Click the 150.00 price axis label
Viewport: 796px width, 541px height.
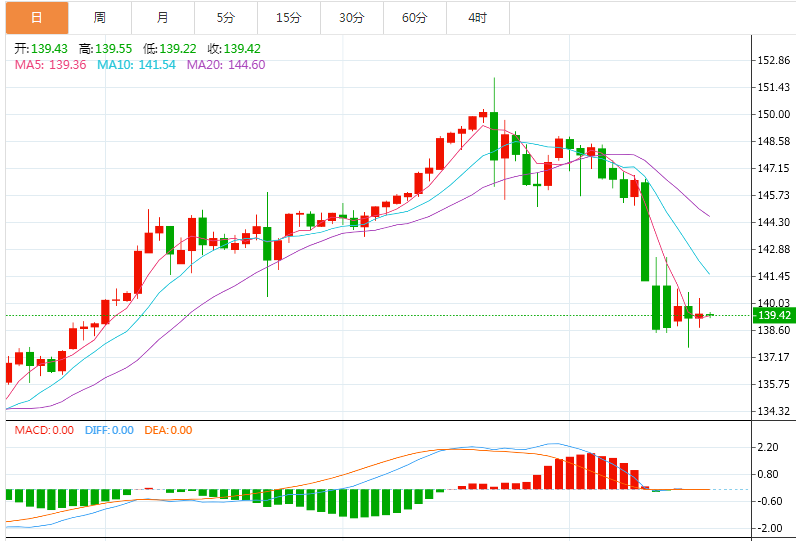coord(774,114)
